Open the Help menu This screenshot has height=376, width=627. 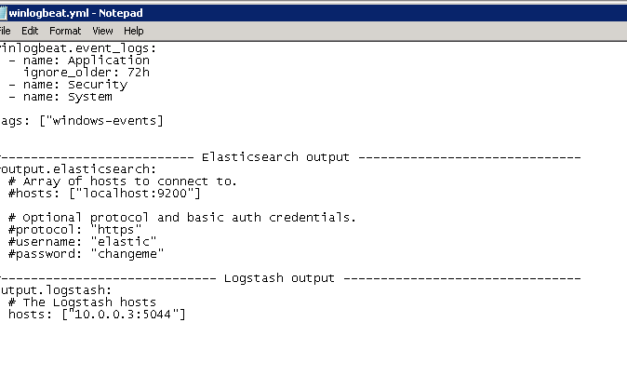(134, 31)
